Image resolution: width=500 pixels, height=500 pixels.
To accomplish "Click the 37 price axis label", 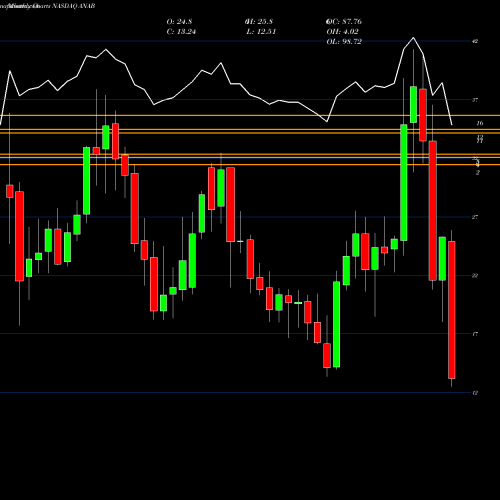I will (475, 100).
